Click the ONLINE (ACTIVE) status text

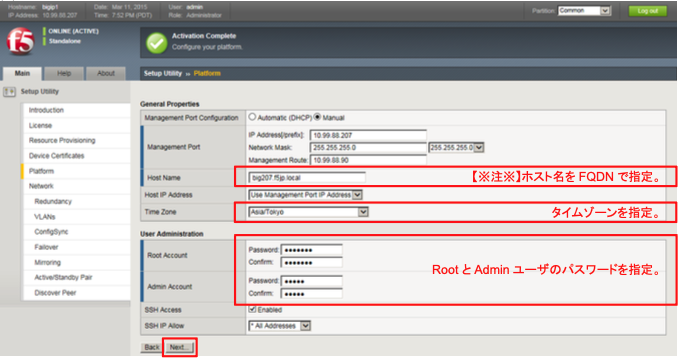pos(73,31)
